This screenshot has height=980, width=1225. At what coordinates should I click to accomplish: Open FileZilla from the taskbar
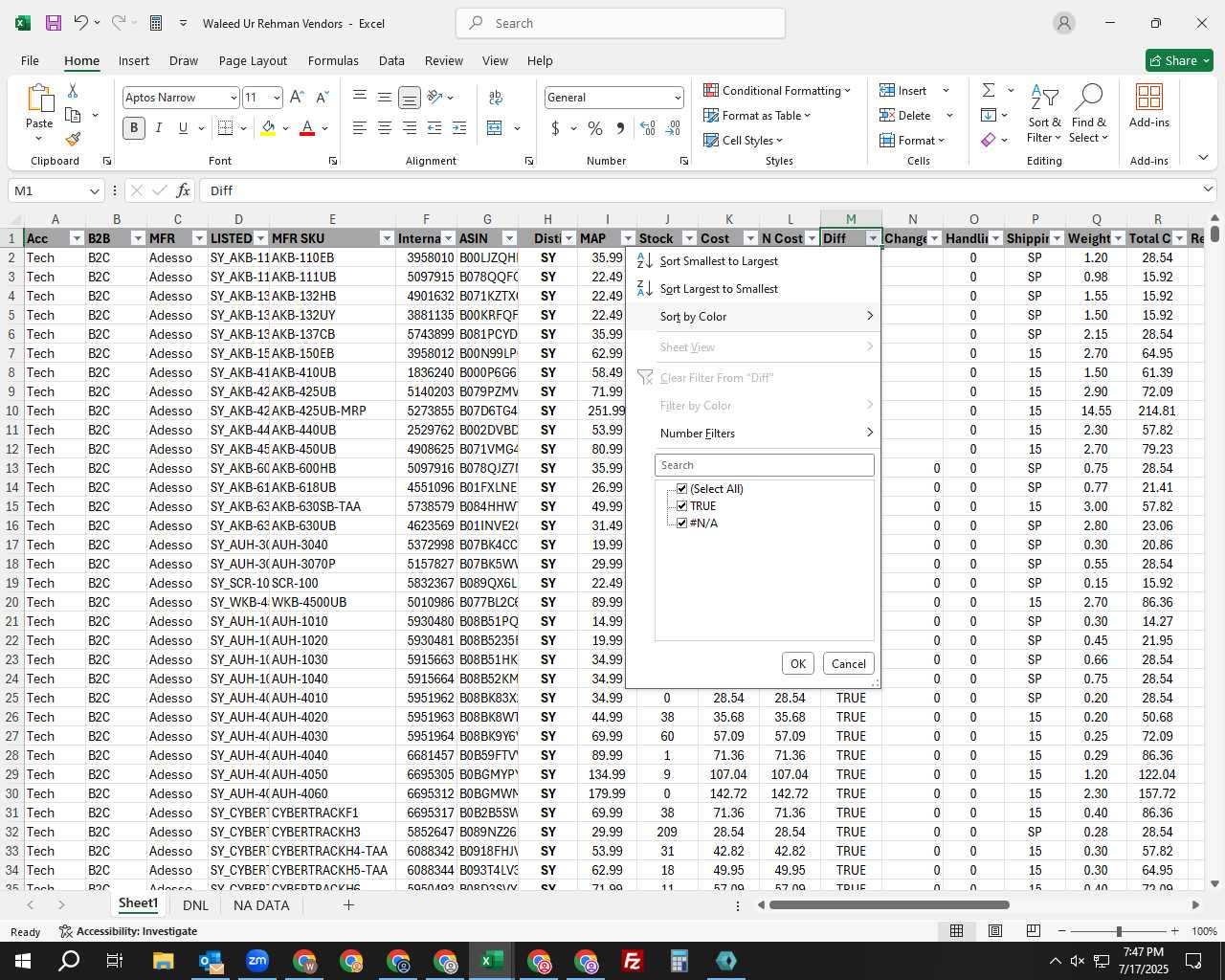[633, 961]
